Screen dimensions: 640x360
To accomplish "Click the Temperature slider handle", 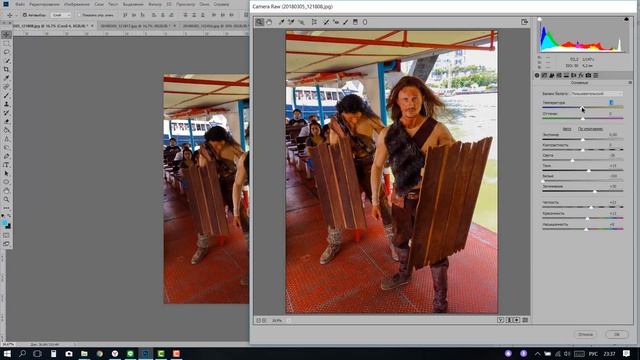I will click(582, 107).
